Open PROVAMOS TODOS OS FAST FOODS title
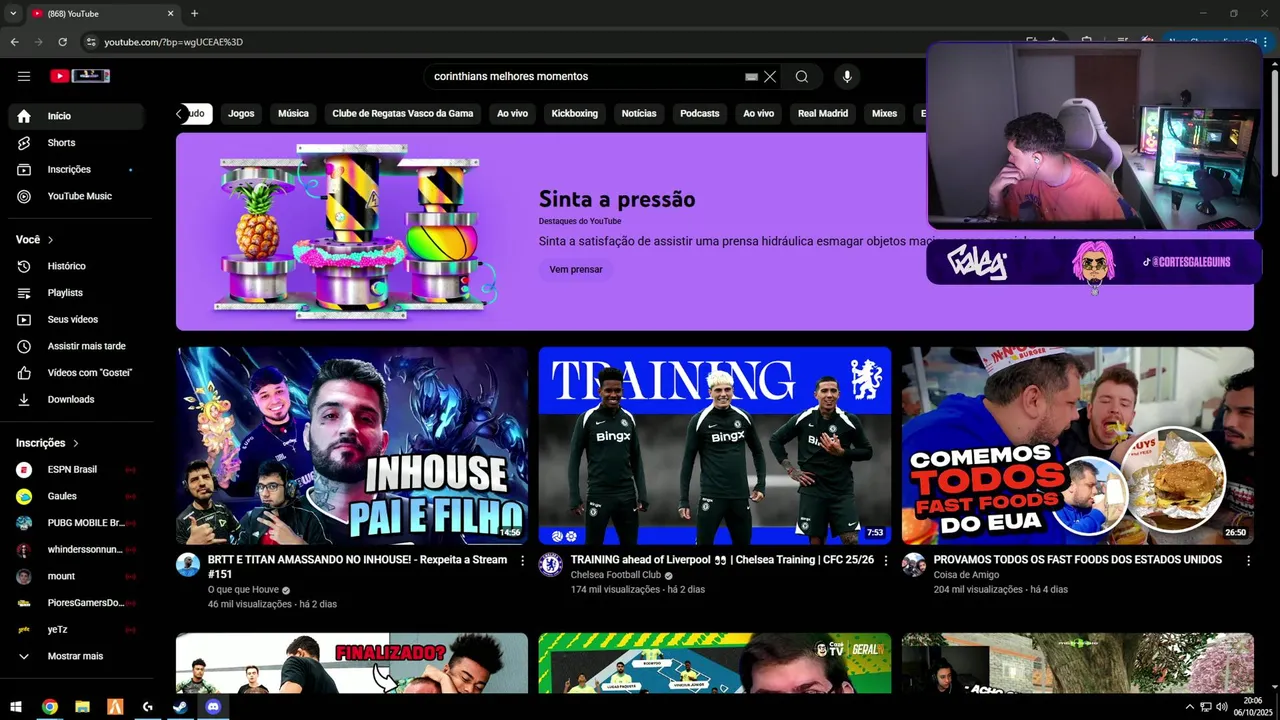This screenshot has height=720, width=1280. (1078, 560)
